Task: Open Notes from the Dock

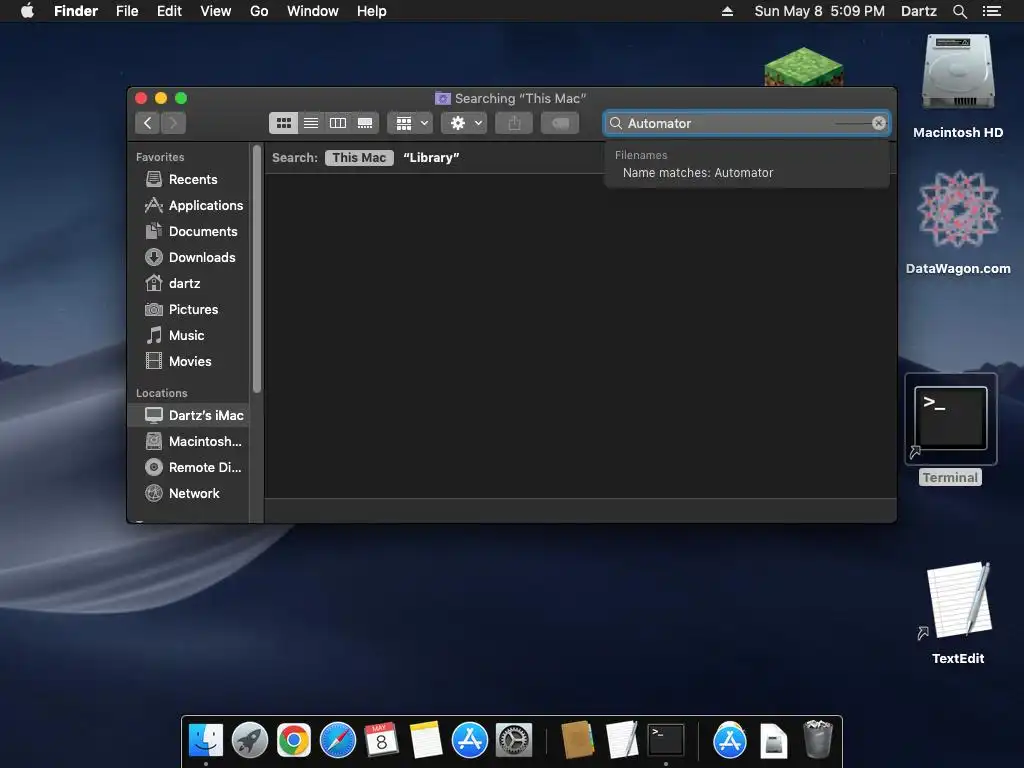Action: (x=426, y=741)
